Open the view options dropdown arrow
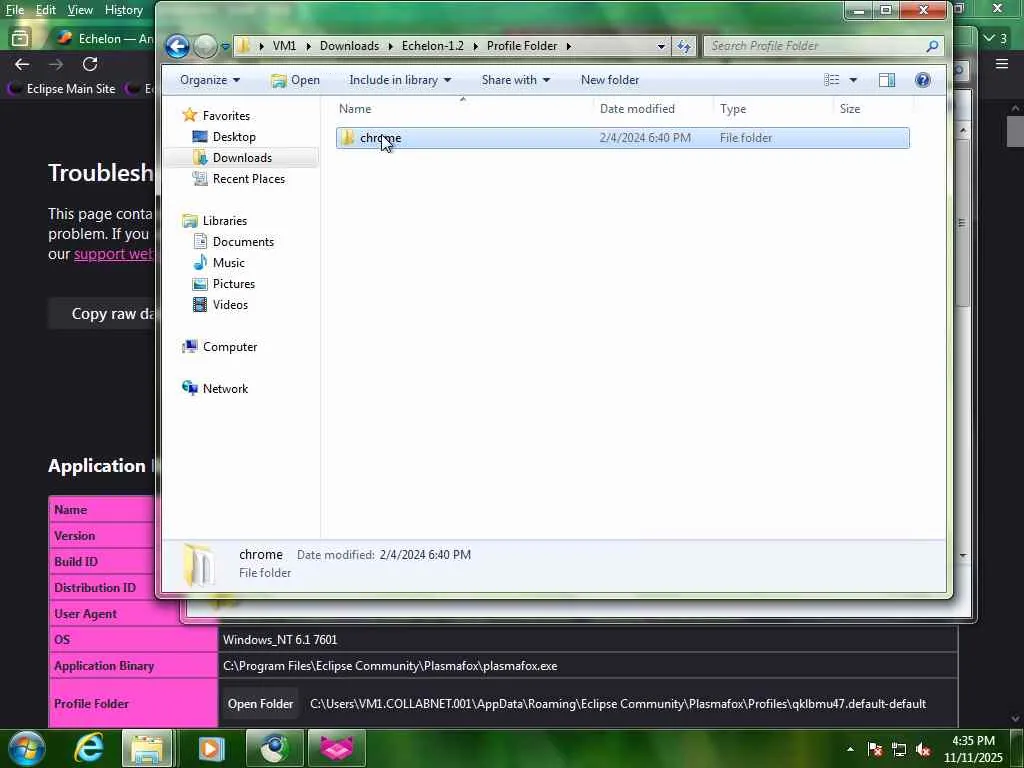The width and height of the screenshot is (1024, 768). (x=853, y=80)
